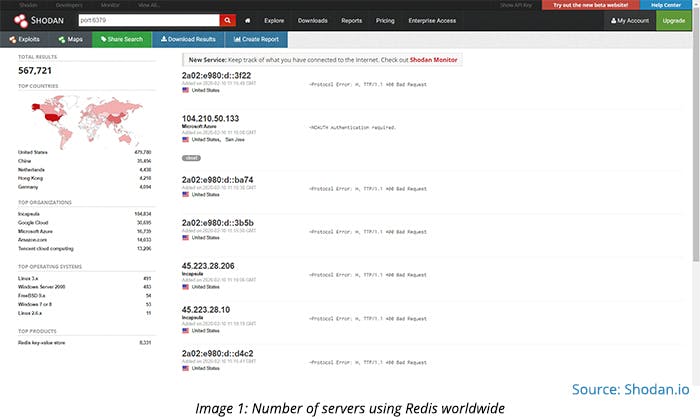Filter by Linux 2.6.x operating system
This screenshot has width=700, height=420.
pos(29,313)
